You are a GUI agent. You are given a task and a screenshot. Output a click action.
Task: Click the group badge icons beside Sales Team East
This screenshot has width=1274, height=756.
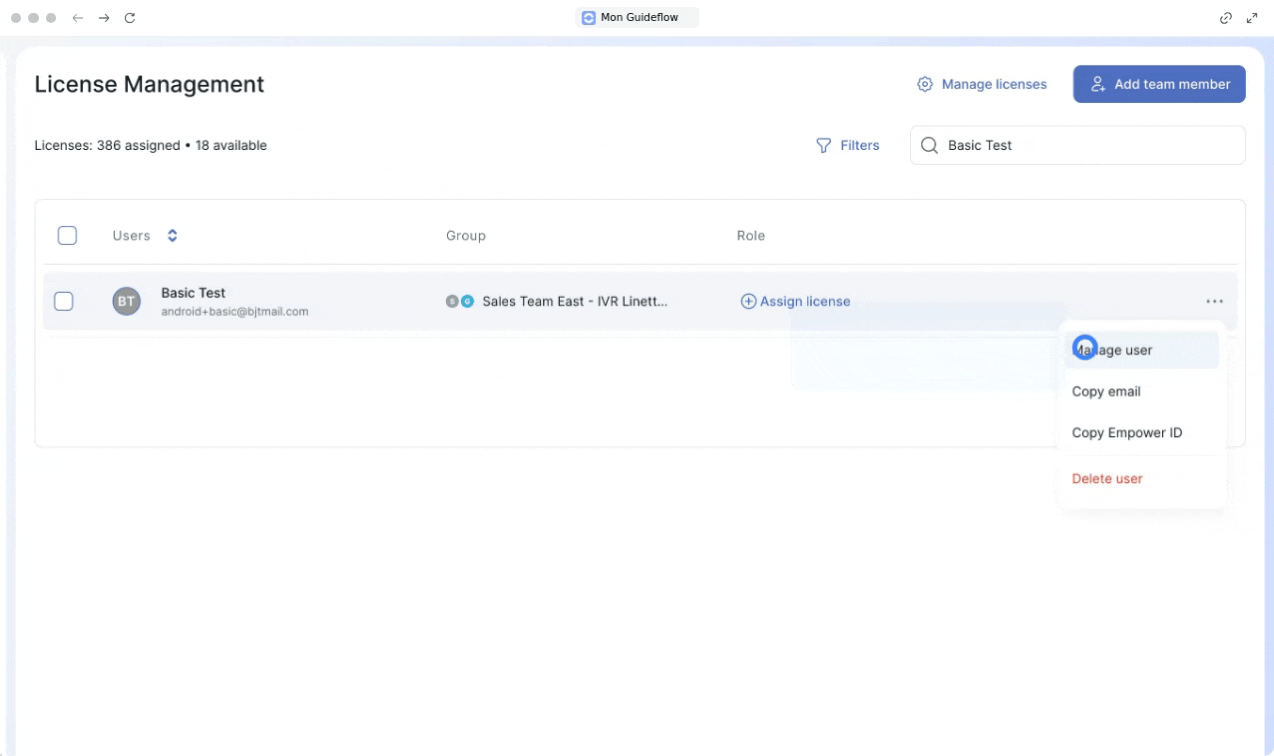460,301
